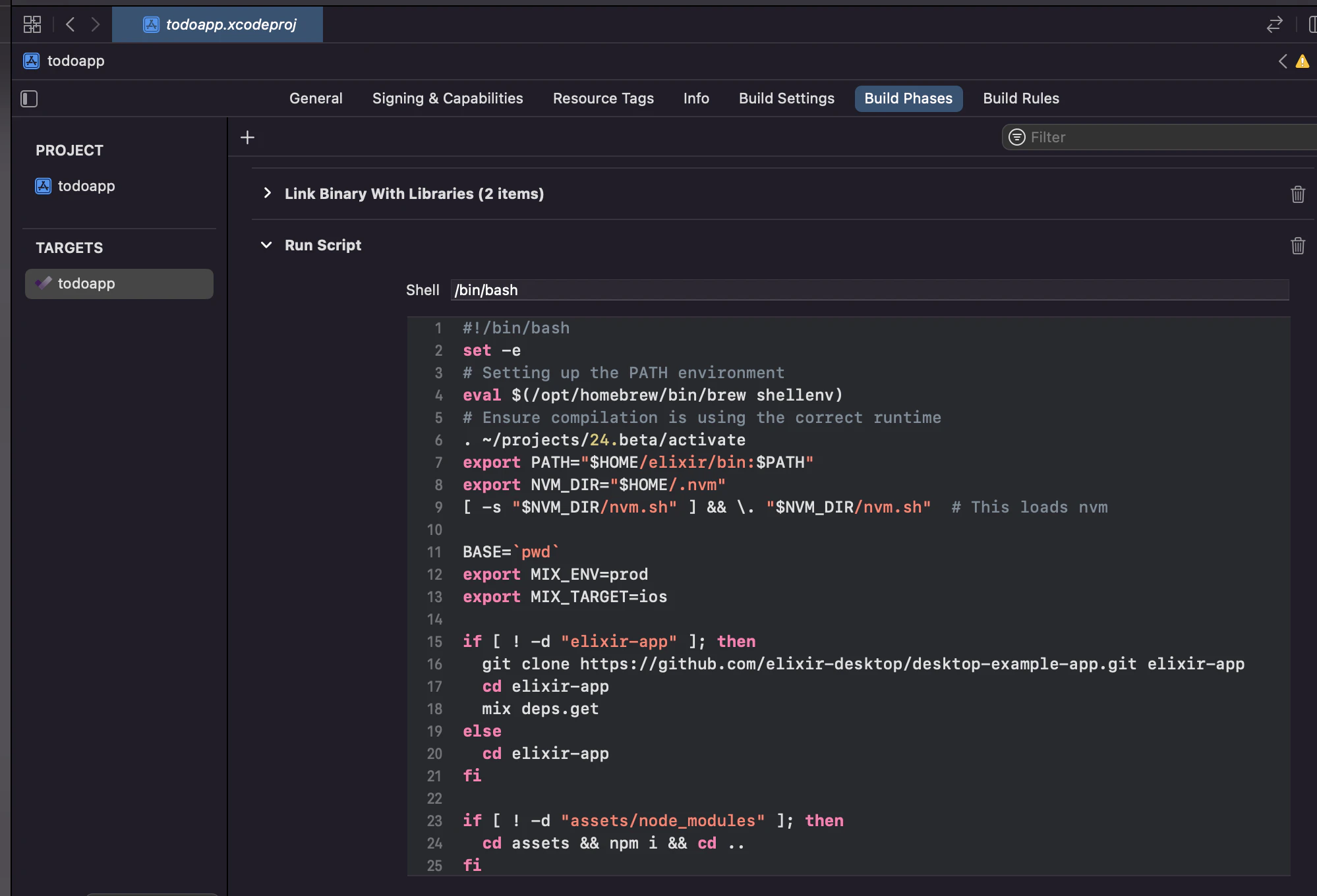Go back in editor history

70,24
